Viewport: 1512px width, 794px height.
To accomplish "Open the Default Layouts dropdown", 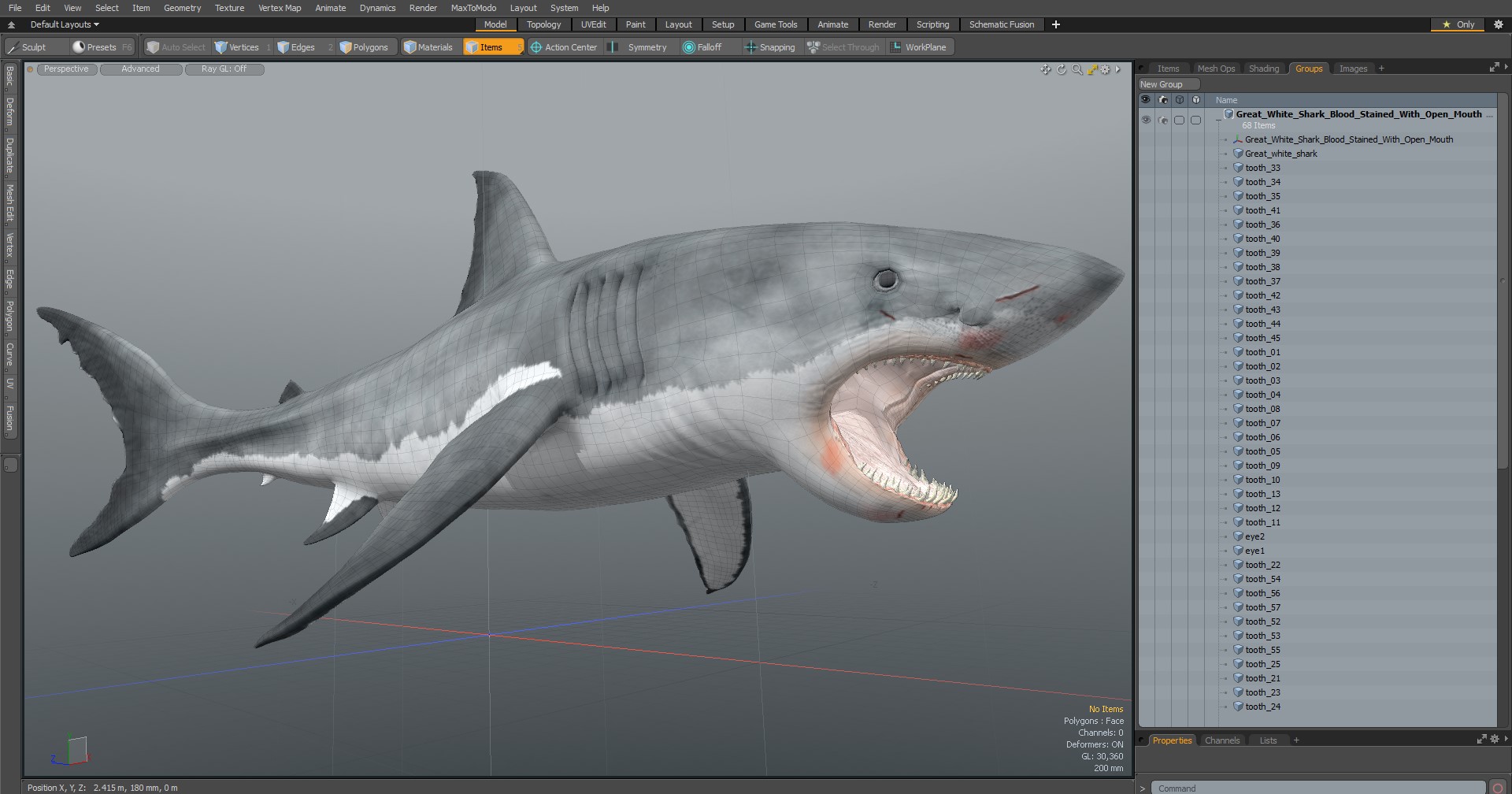I will coord(65,24).
